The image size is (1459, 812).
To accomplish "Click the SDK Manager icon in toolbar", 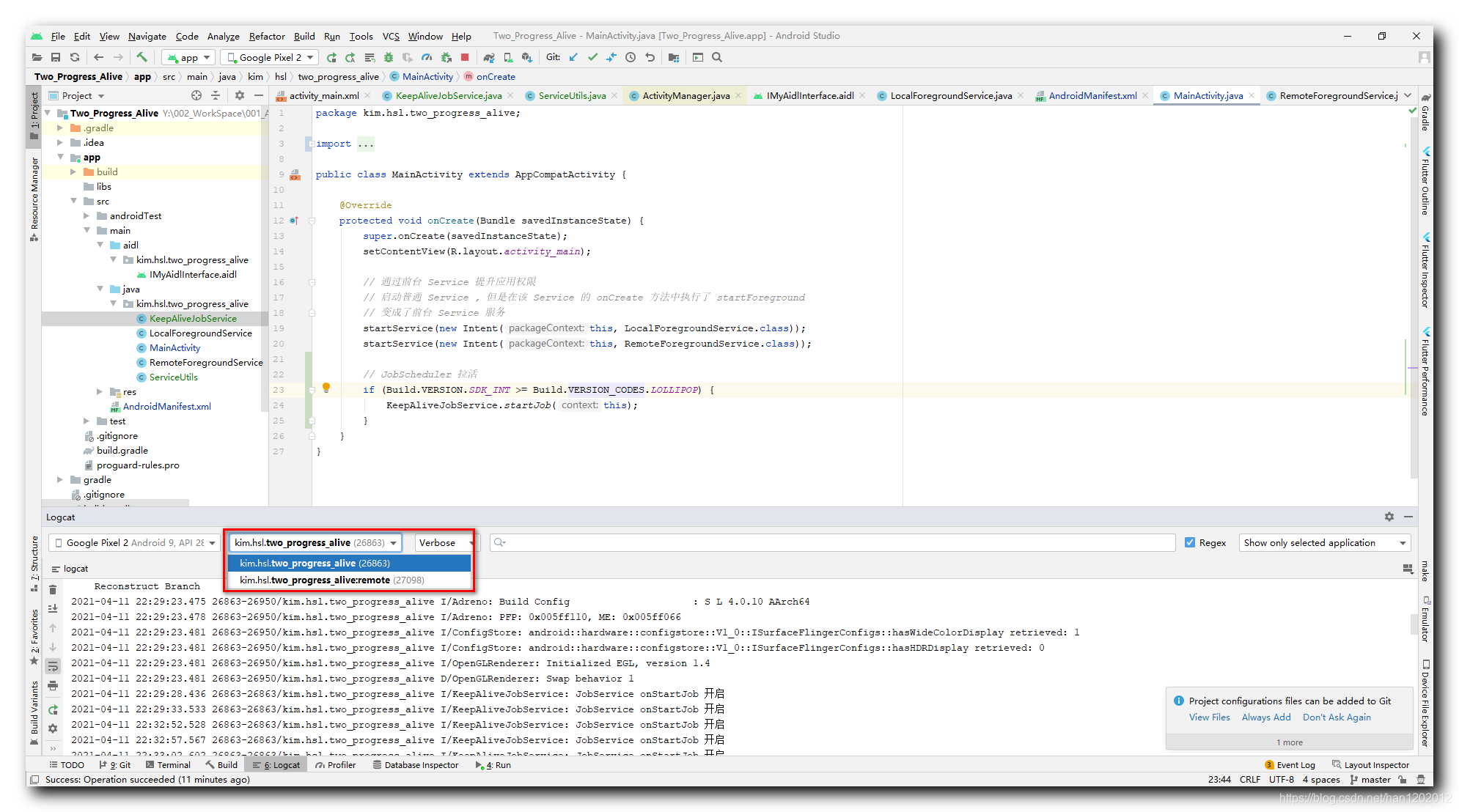I will click(x=526, y=57).
